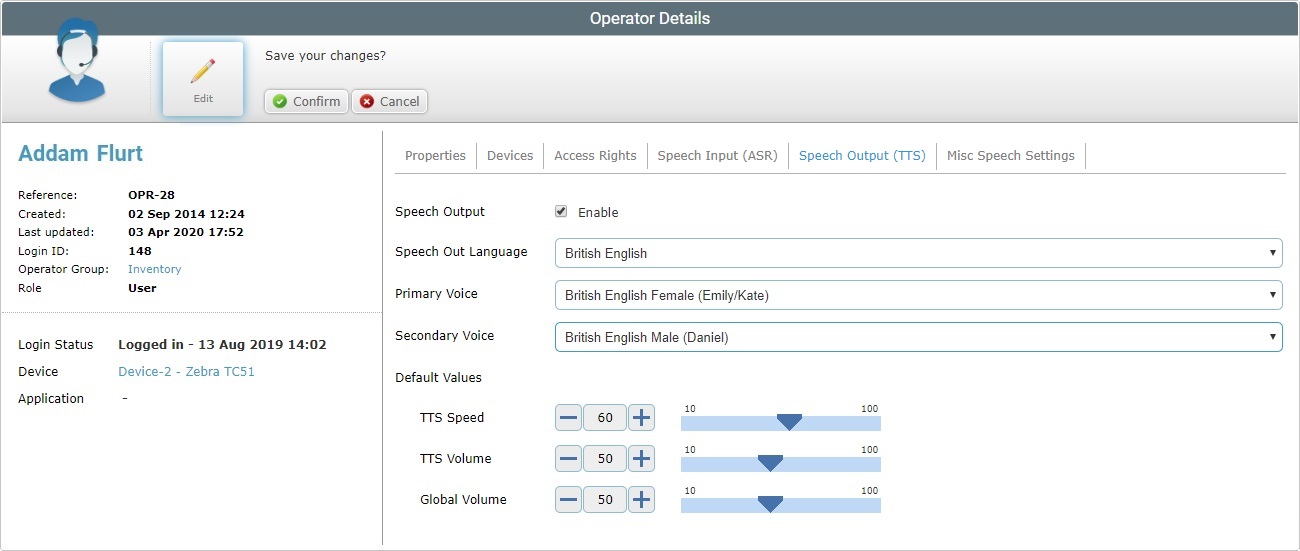Open the Speech Out Language dropdown
This screenshot has width=1300, height=551.
(x=918, y=253)
